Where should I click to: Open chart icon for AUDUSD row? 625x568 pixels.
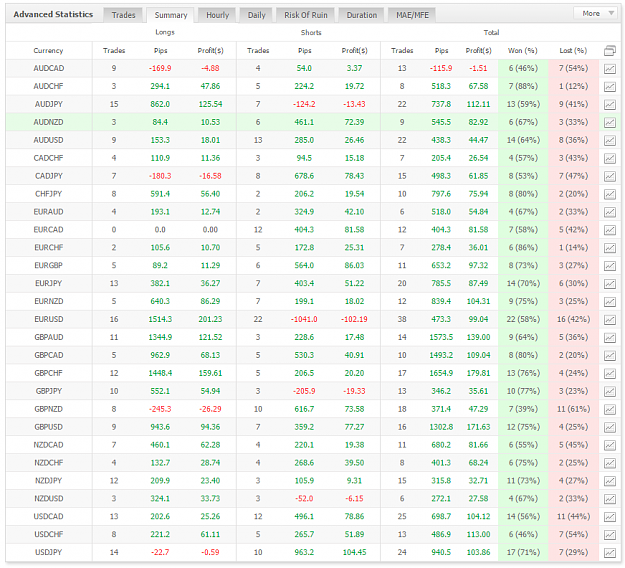pos(609,140)
